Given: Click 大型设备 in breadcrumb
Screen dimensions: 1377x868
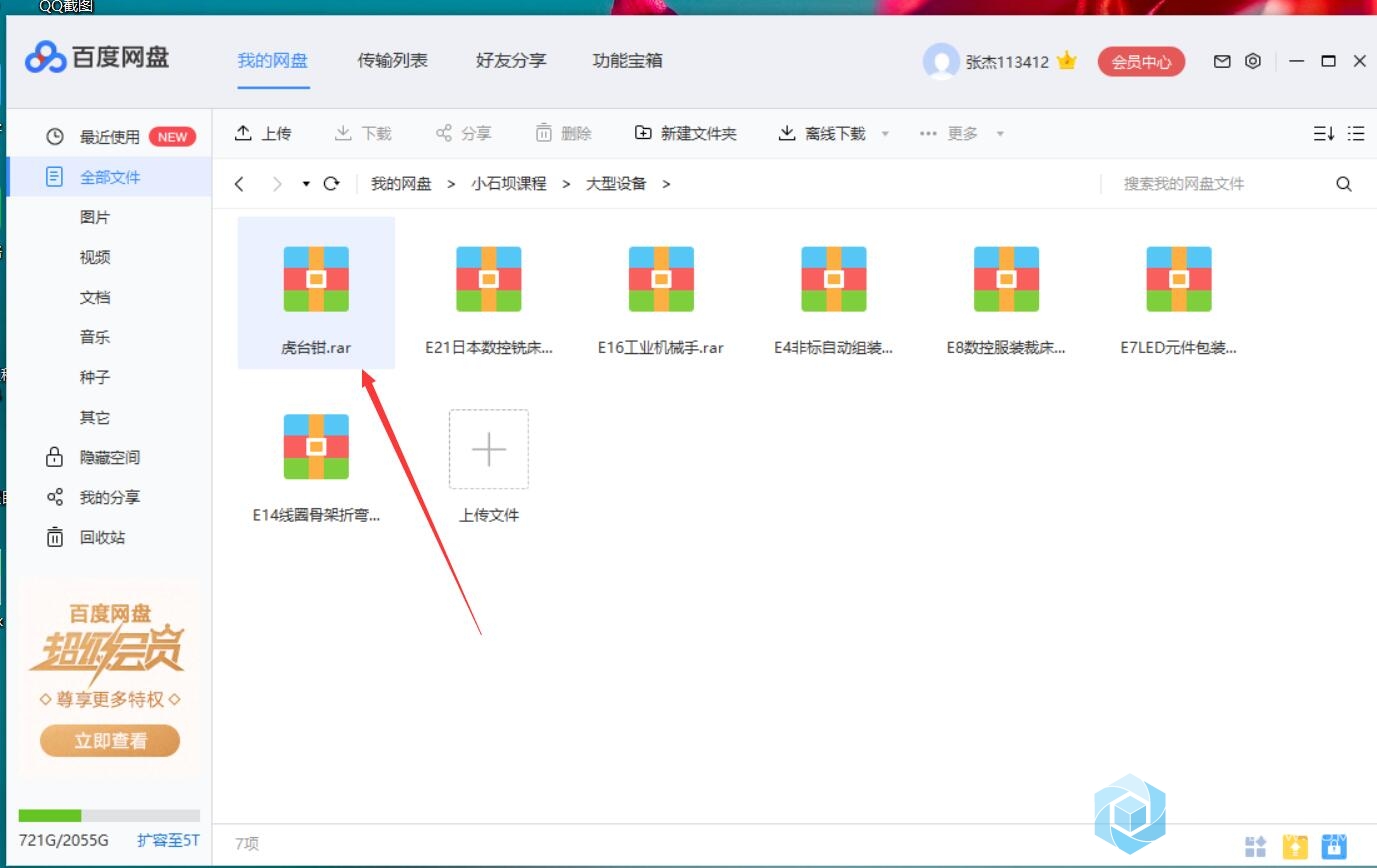Looking at the screenshot, I should coord(616,184).
